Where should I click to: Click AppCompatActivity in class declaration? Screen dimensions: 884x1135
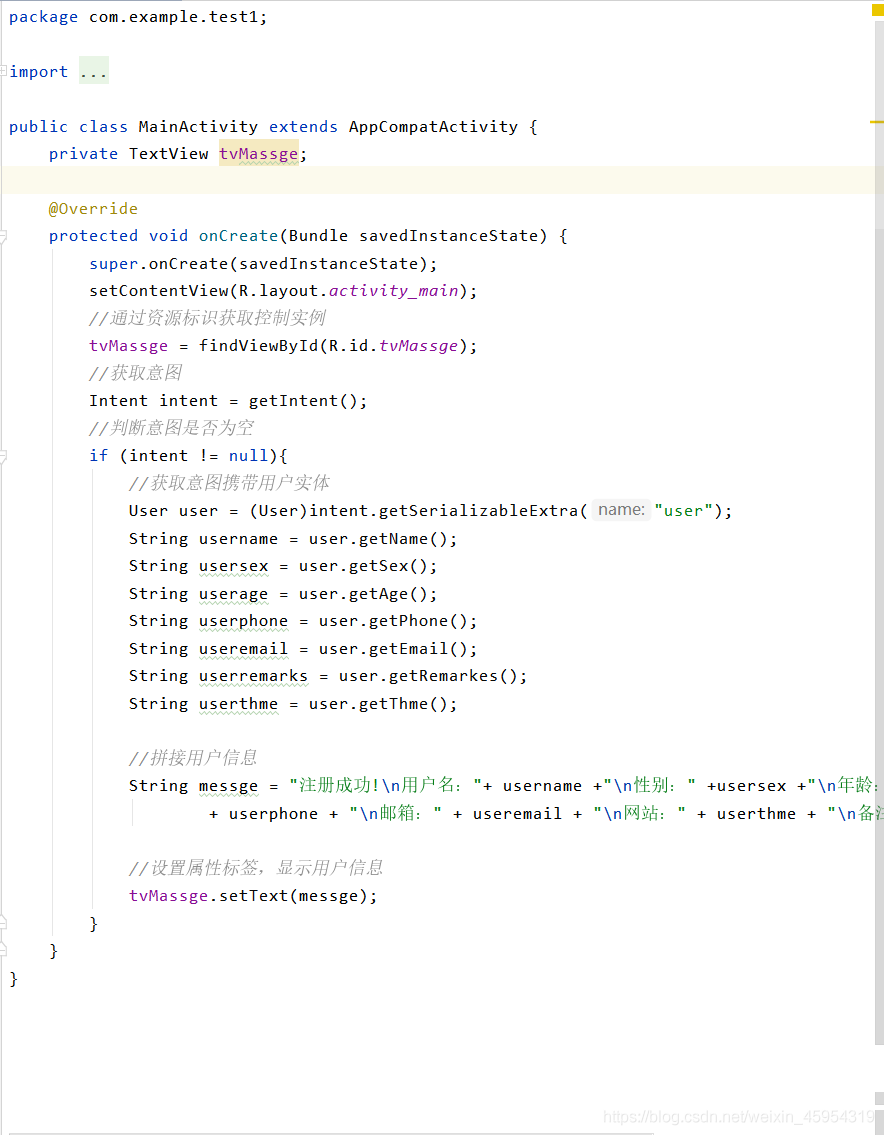pos(433,127)
